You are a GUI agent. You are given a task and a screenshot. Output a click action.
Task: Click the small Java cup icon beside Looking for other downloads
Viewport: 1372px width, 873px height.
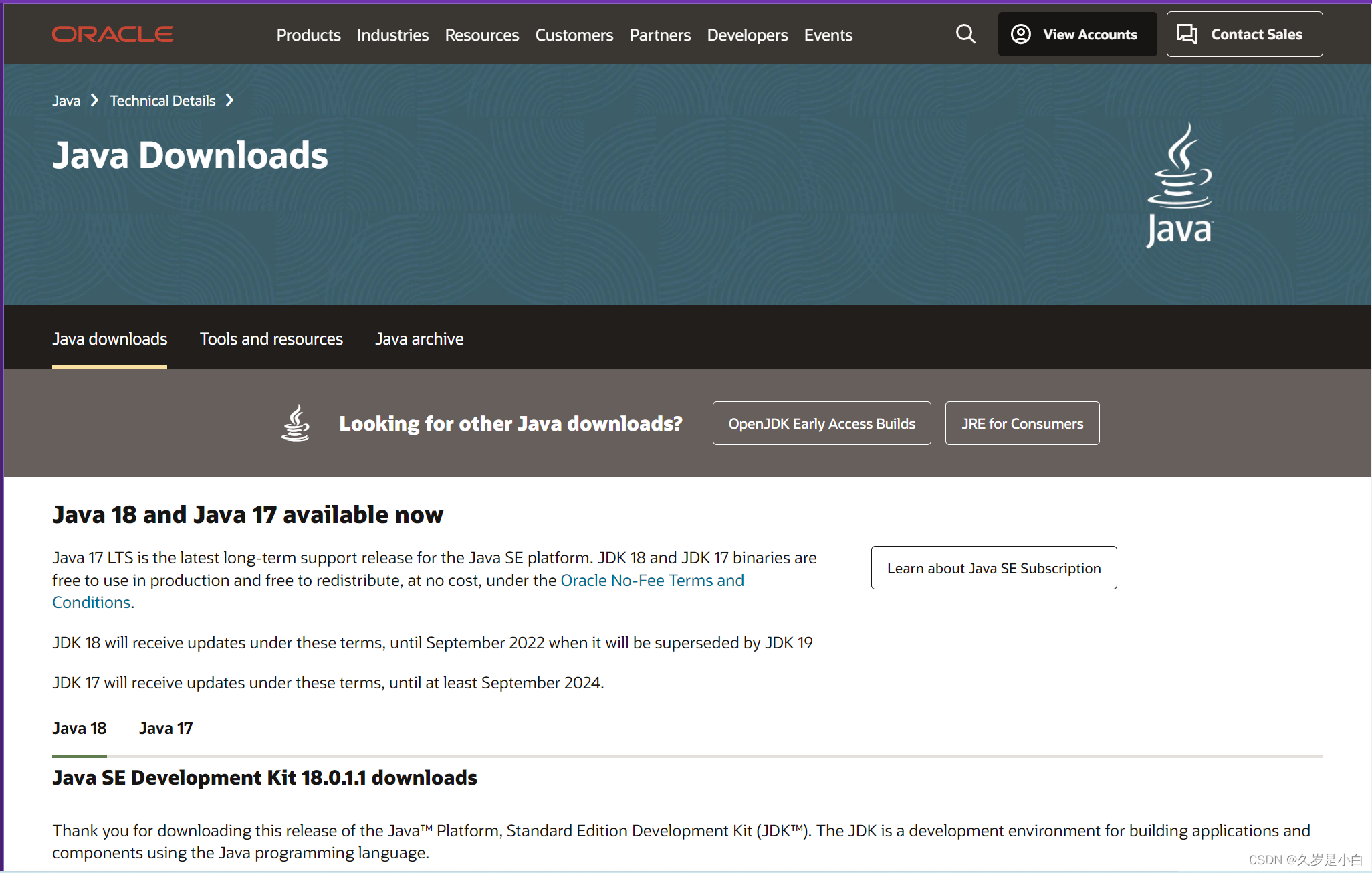point(296,423)
